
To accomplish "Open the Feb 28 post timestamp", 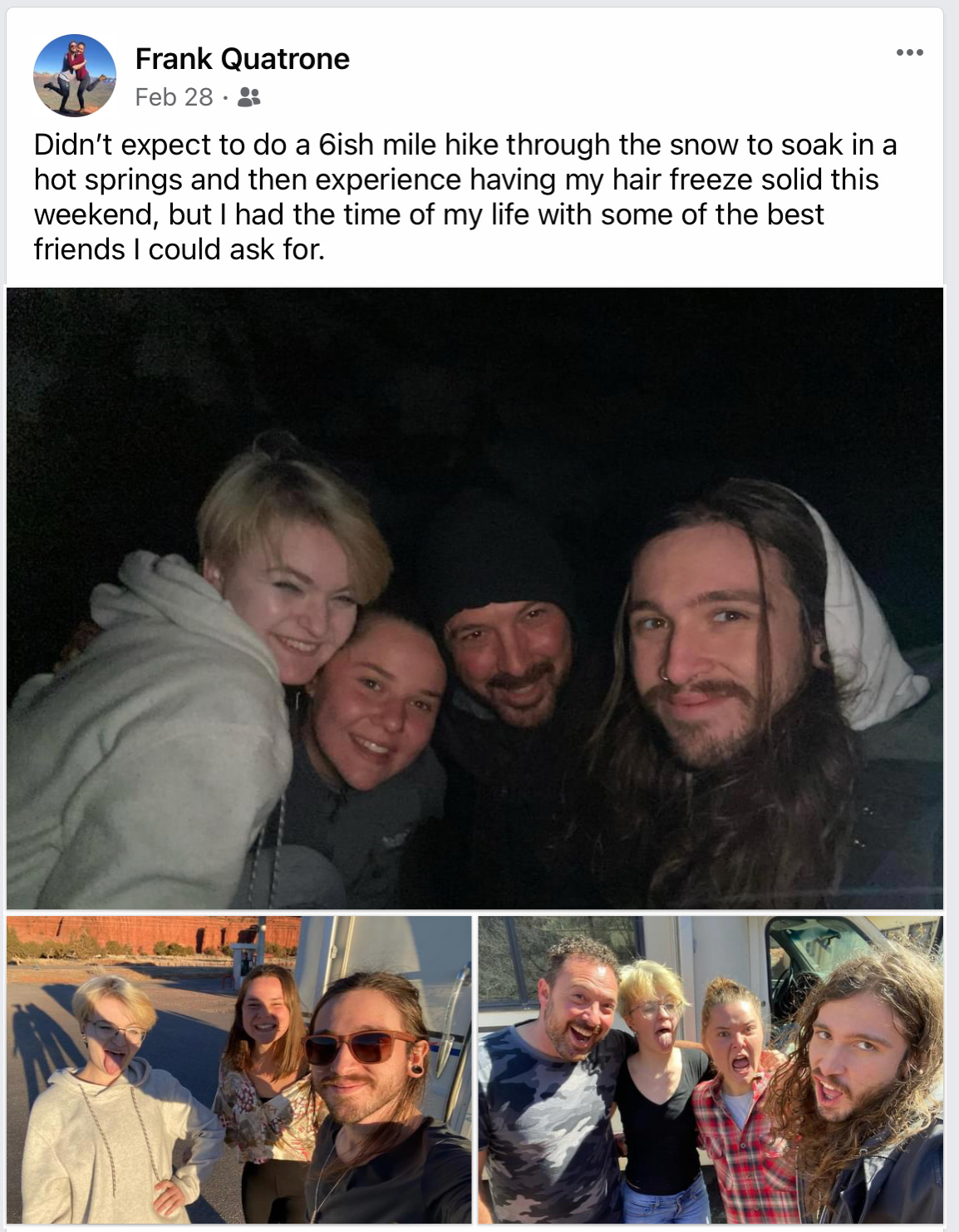I will [175, 97].
